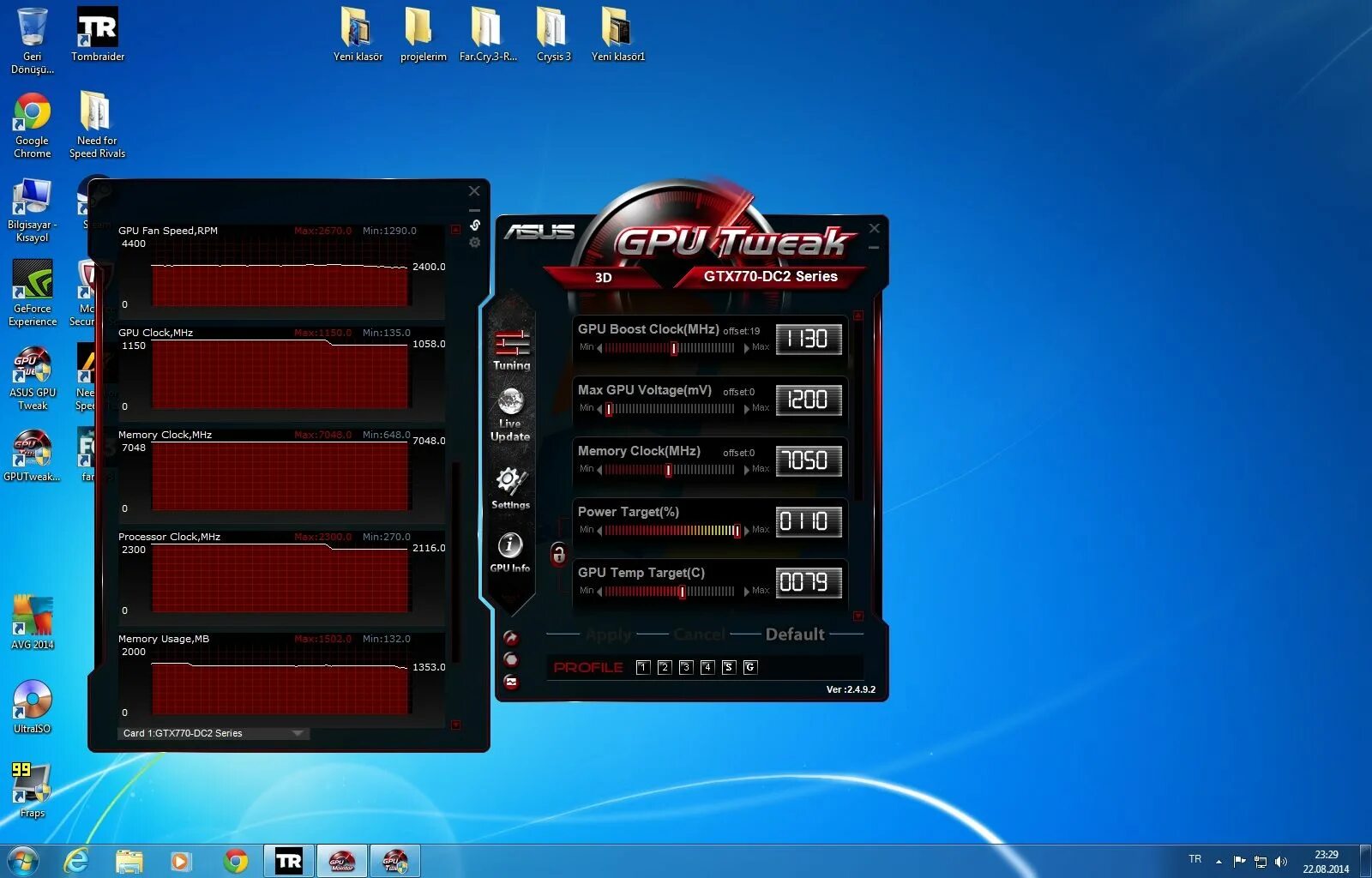The height and width of the screenshot is (878, 1372).
Task: Select the G profile button
Action: [x=750, y=667]
